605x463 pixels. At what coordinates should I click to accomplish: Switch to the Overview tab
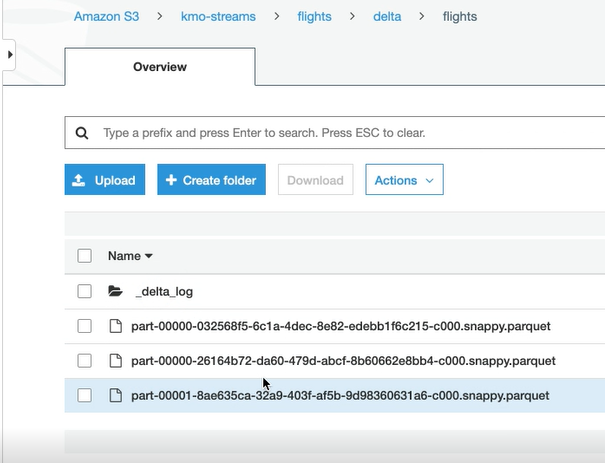tap(160, 67)
